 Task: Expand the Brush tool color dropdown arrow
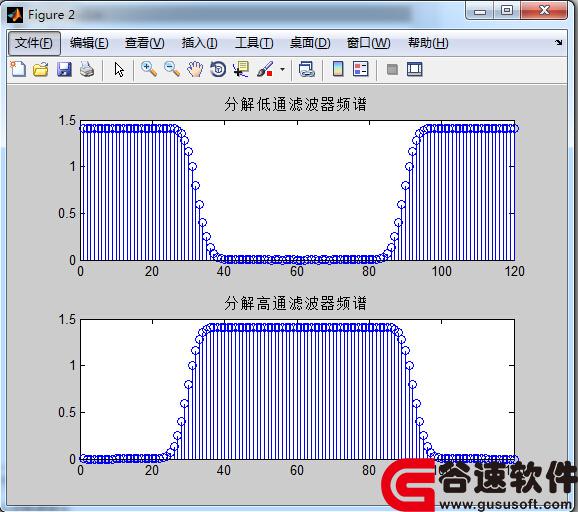[282, 69]
